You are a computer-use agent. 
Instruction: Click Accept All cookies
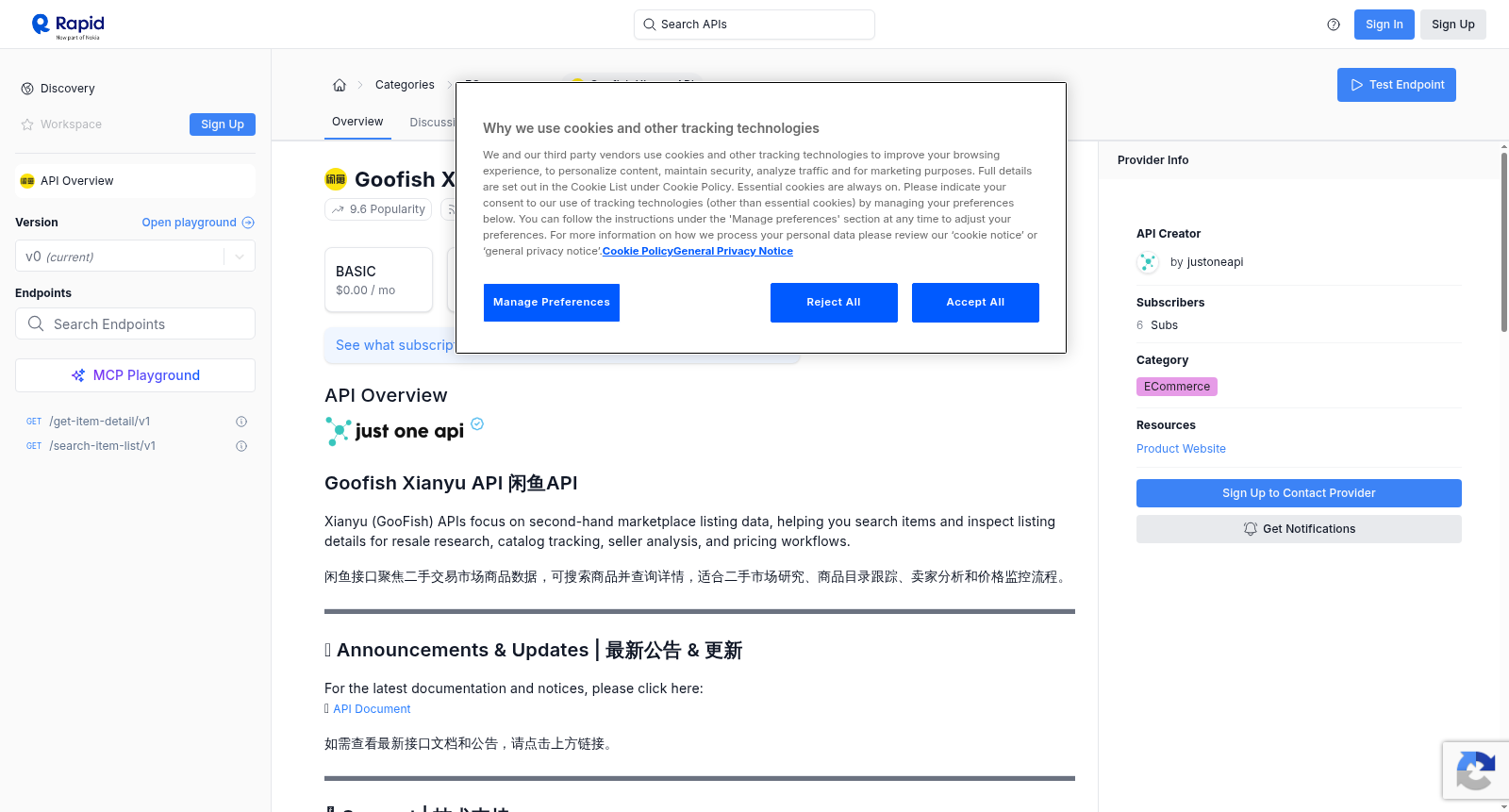point(975,303)
